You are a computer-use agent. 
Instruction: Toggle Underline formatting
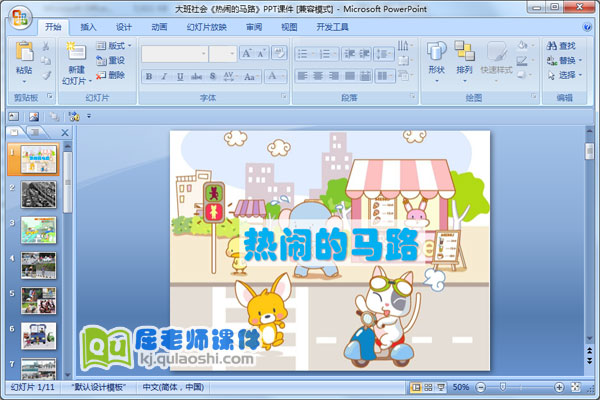(x=180, y=77)
